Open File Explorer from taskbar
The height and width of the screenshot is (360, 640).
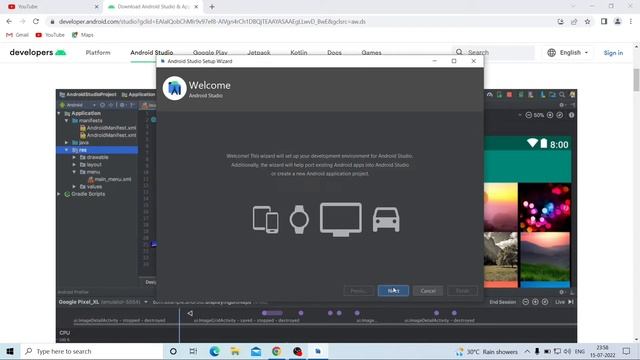click(235, 351)
